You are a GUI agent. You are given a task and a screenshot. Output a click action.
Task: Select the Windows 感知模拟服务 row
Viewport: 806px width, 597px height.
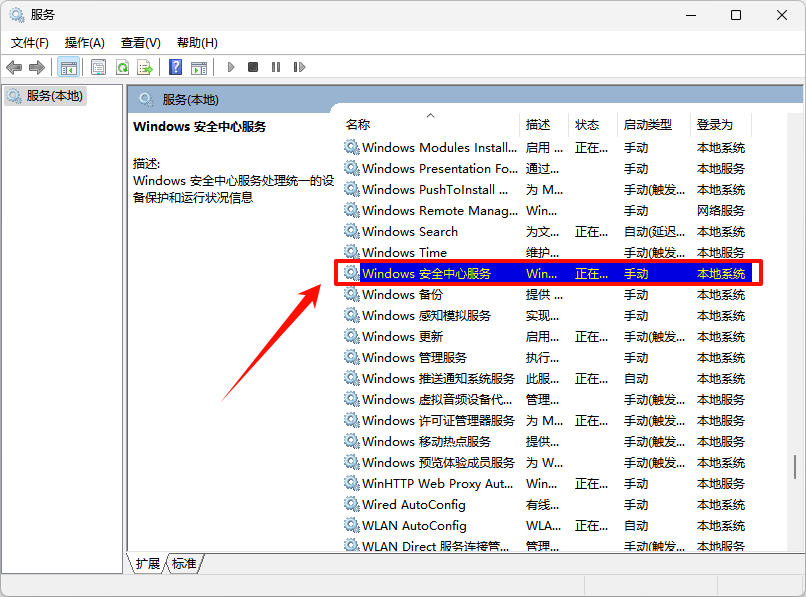click(x=547, y=316)
